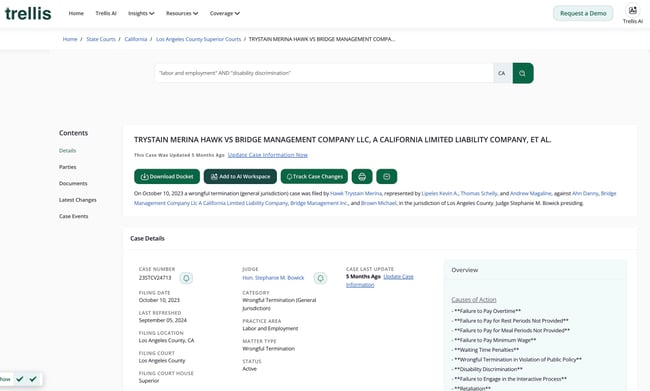The image size is (650, 391).
Task: Click the print icon button
Action: [362, 177]
